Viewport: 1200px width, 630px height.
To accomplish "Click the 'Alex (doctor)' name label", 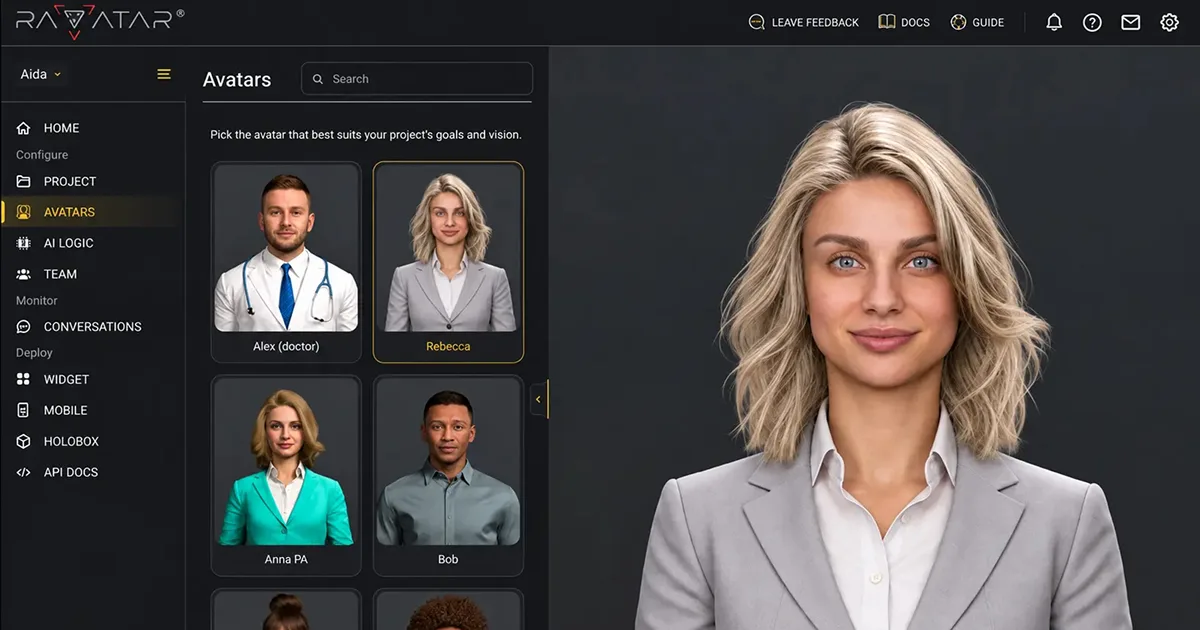I will 286,346.
